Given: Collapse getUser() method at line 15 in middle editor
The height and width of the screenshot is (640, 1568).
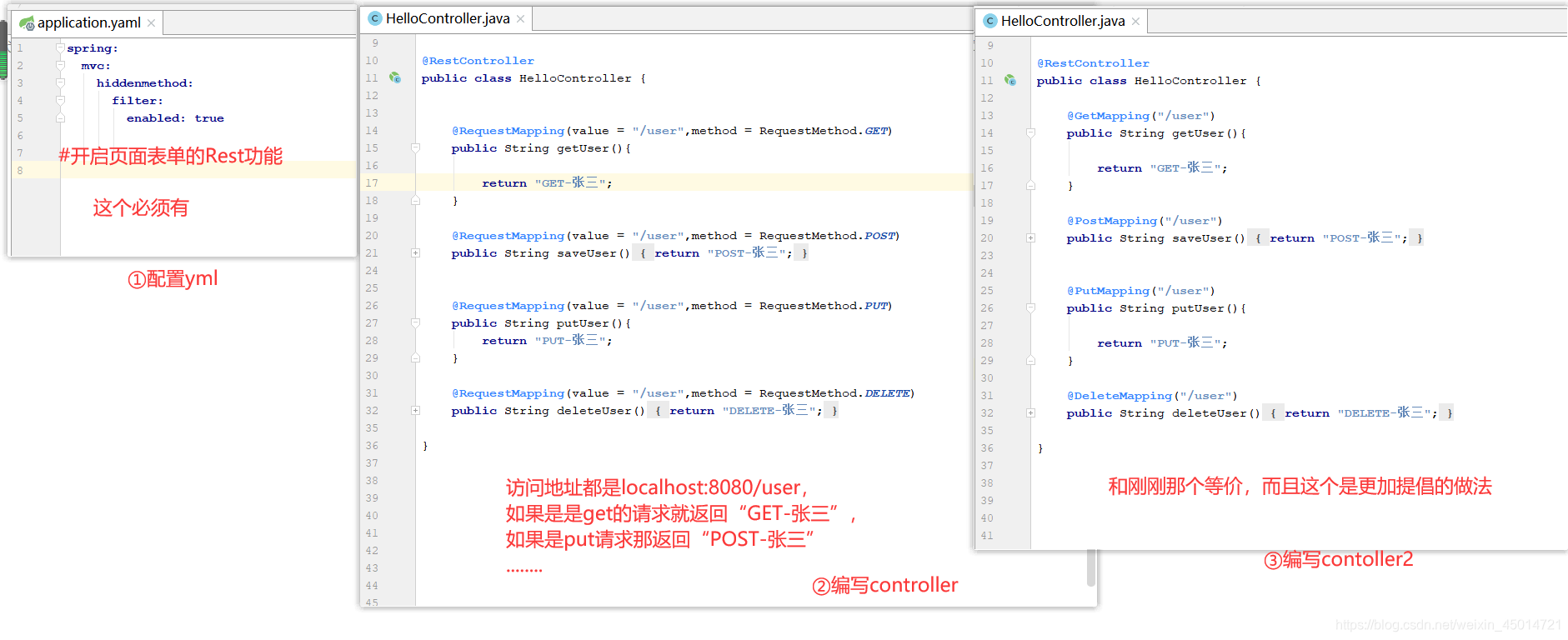Looking at the screenshot, I should pos(415,148).
